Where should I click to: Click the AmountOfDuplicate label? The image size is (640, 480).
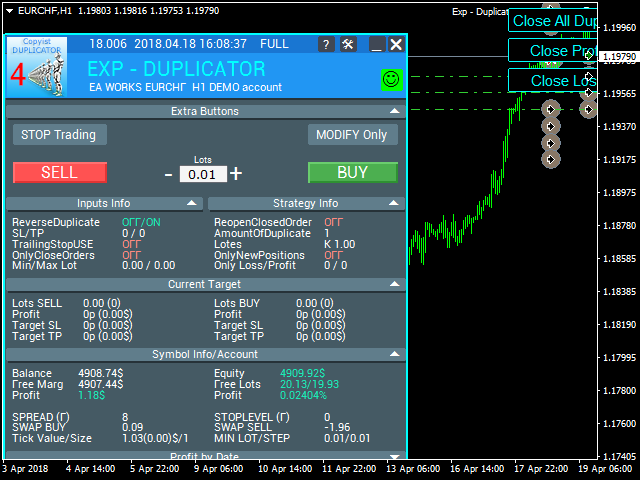pos(262,233)
